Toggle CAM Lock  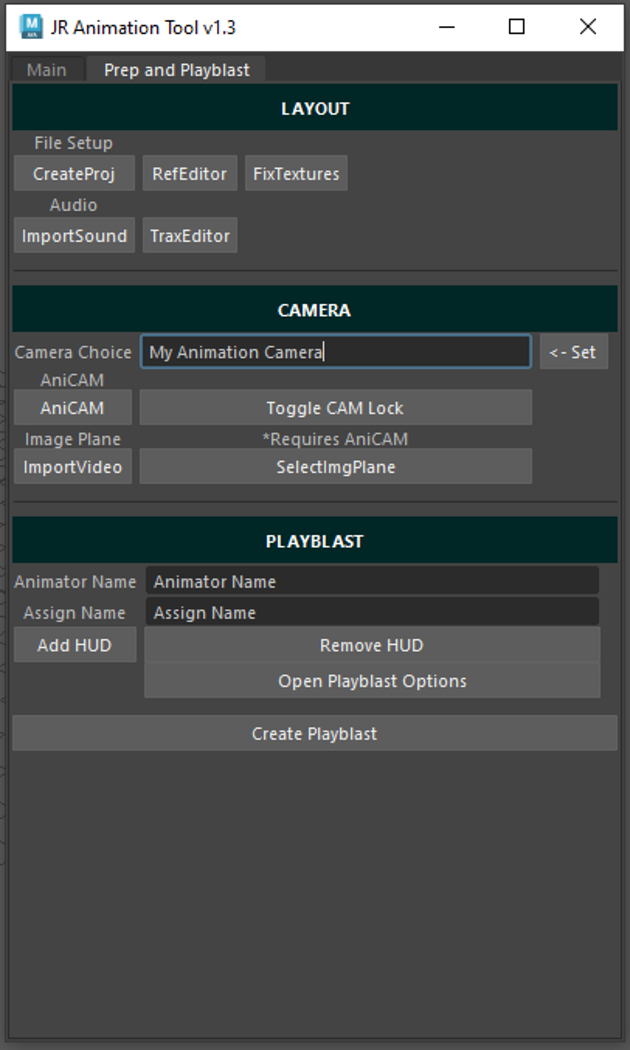click(x=335, y=408)
